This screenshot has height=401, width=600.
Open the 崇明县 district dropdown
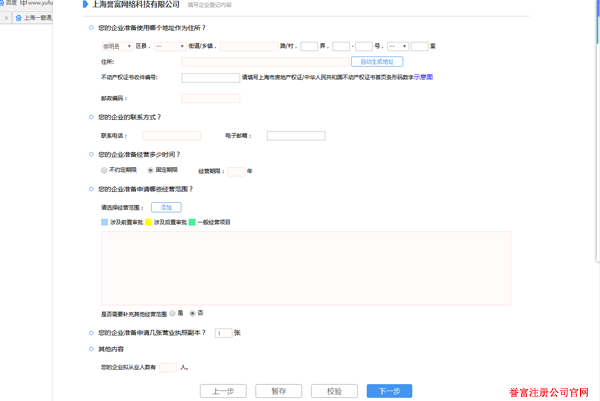click(x=115, y=46)
